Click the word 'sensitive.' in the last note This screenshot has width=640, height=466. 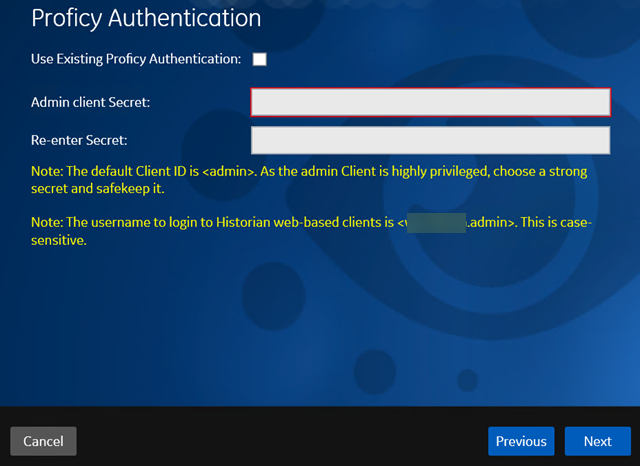59,240
